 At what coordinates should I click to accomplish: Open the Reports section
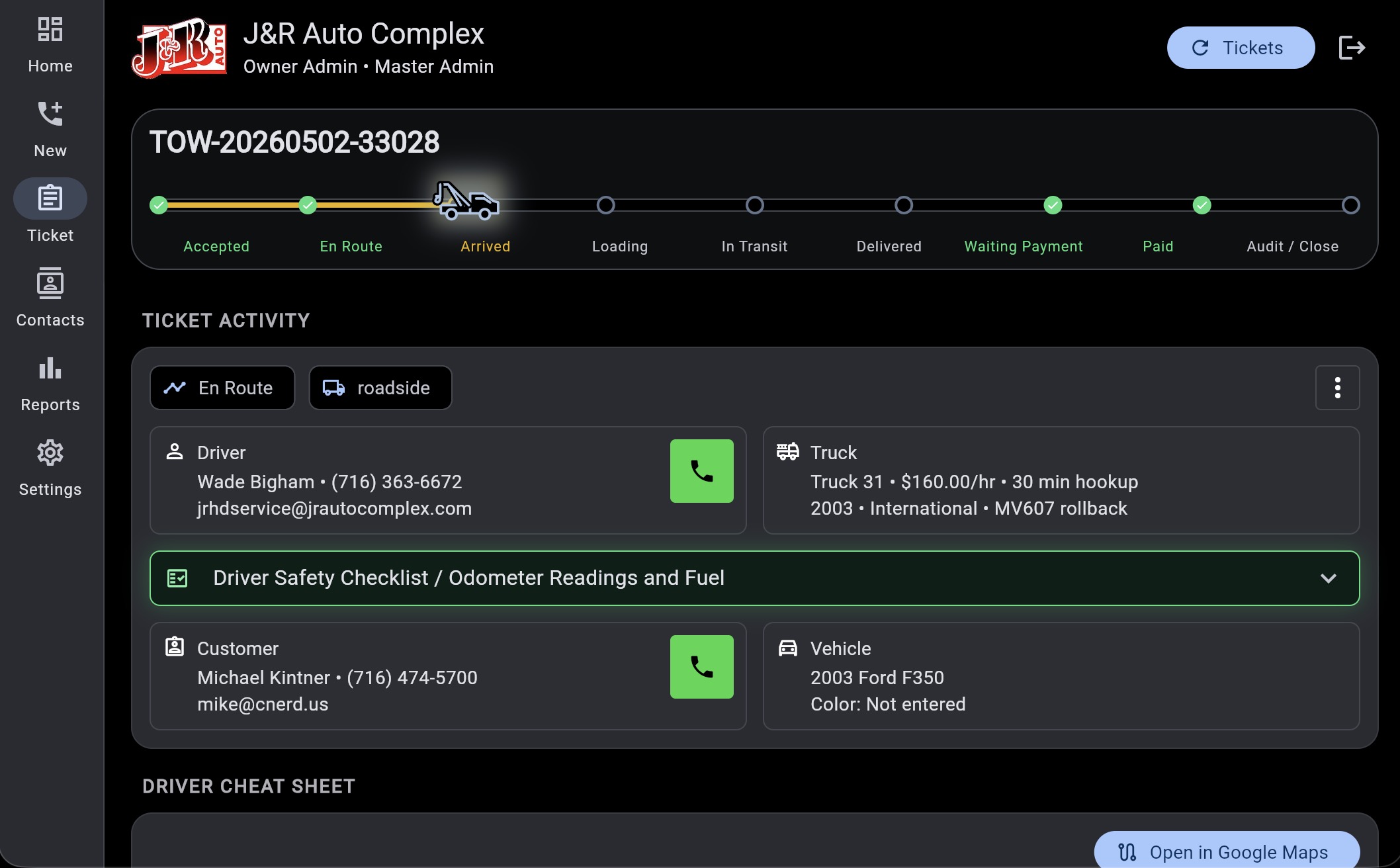point(50,384)
